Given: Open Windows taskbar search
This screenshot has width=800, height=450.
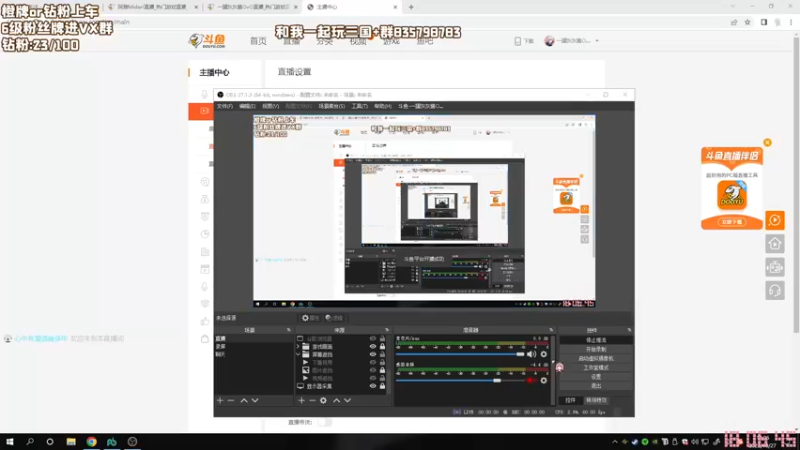Looking at the screenshot, I should click(30, 442).
